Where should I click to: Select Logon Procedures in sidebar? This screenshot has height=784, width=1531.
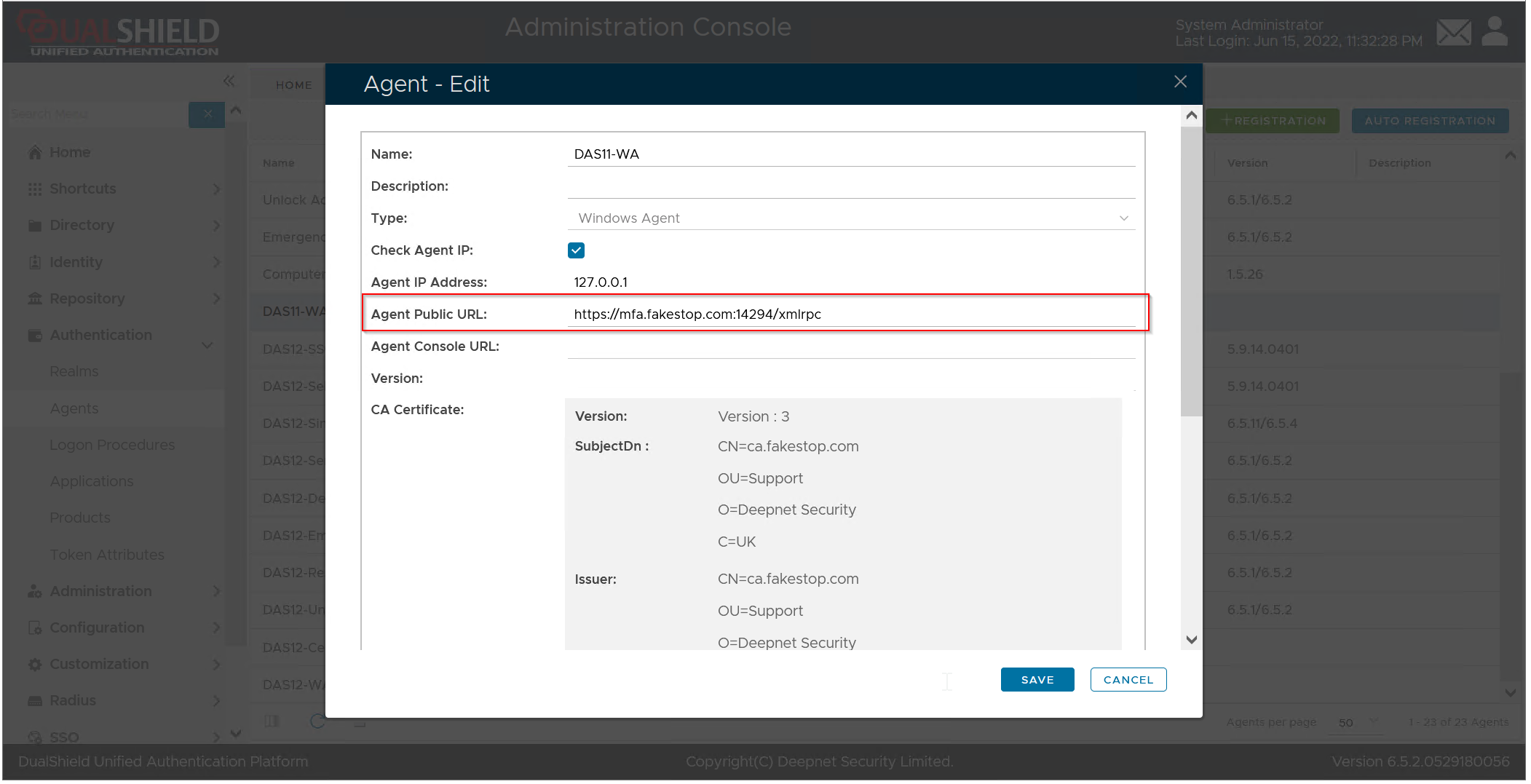click(112, 445)
